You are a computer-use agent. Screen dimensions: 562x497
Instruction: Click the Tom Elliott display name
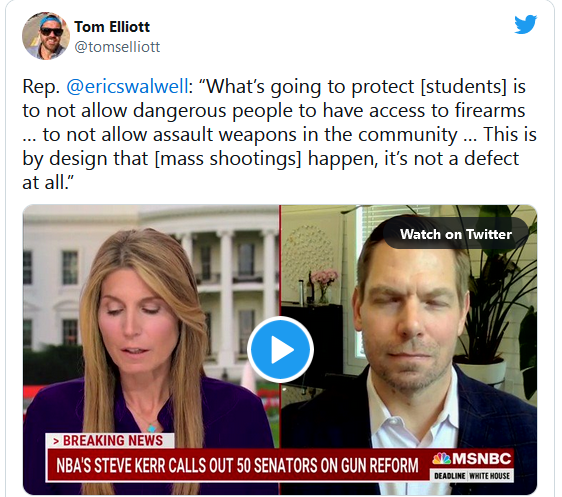(112, 27)
